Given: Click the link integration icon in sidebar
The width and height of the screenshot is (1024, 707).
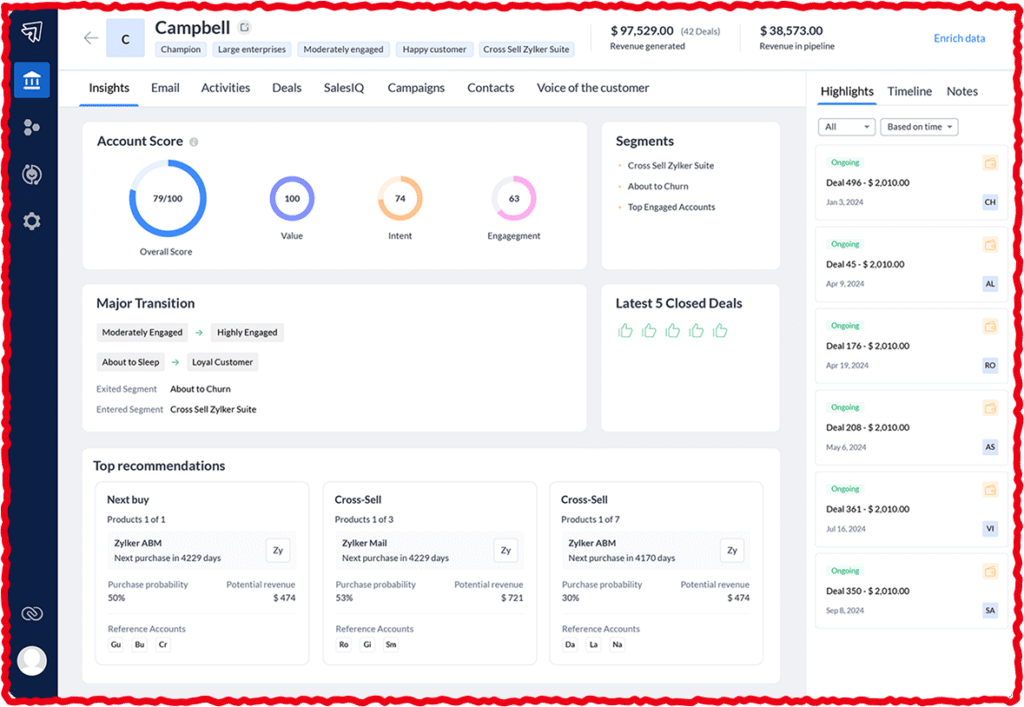Looking at the screenshot, I should (x=31, y=614).
